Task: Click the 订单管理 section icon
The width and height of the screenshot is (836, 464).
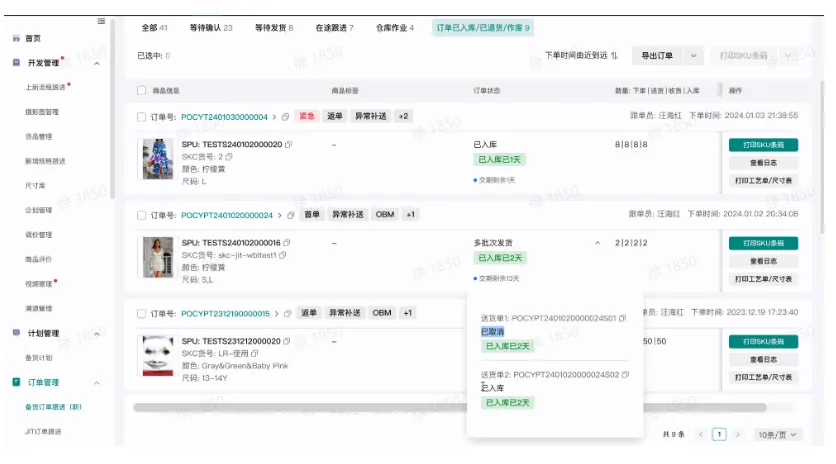Action: (16, 382)
